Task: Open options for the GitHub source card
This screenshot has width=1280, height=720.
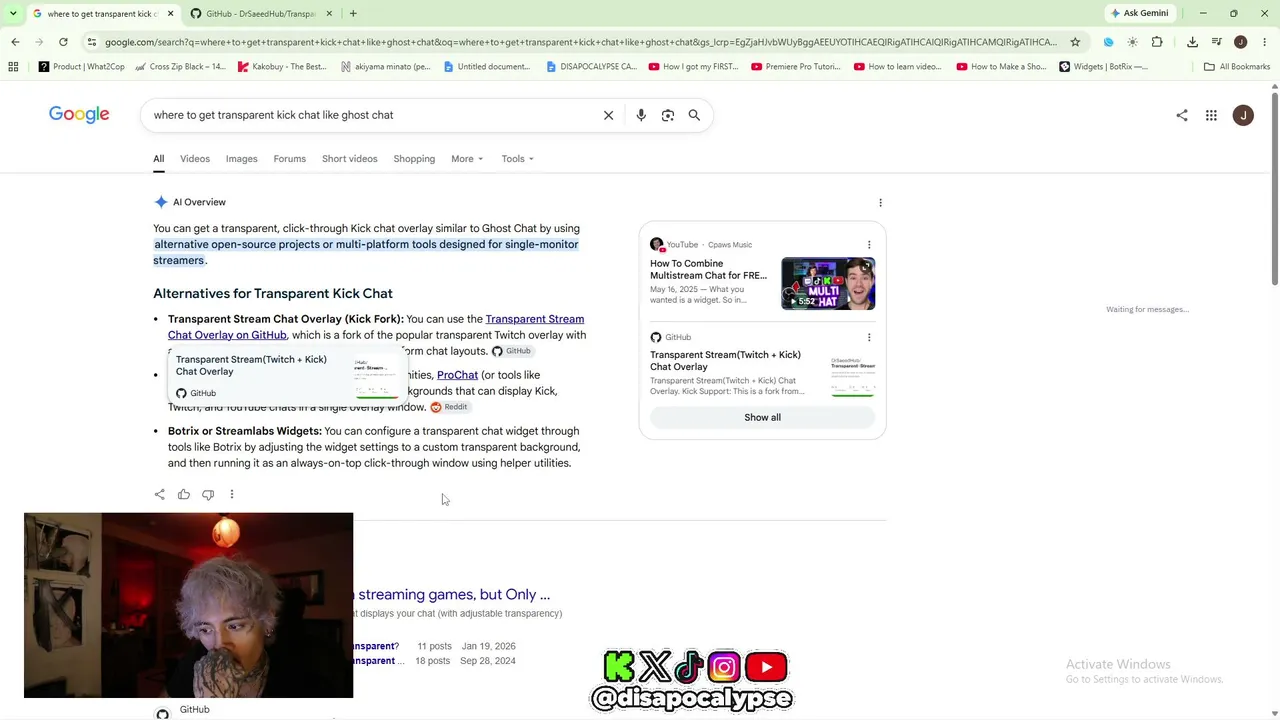Action: (869, 338)
